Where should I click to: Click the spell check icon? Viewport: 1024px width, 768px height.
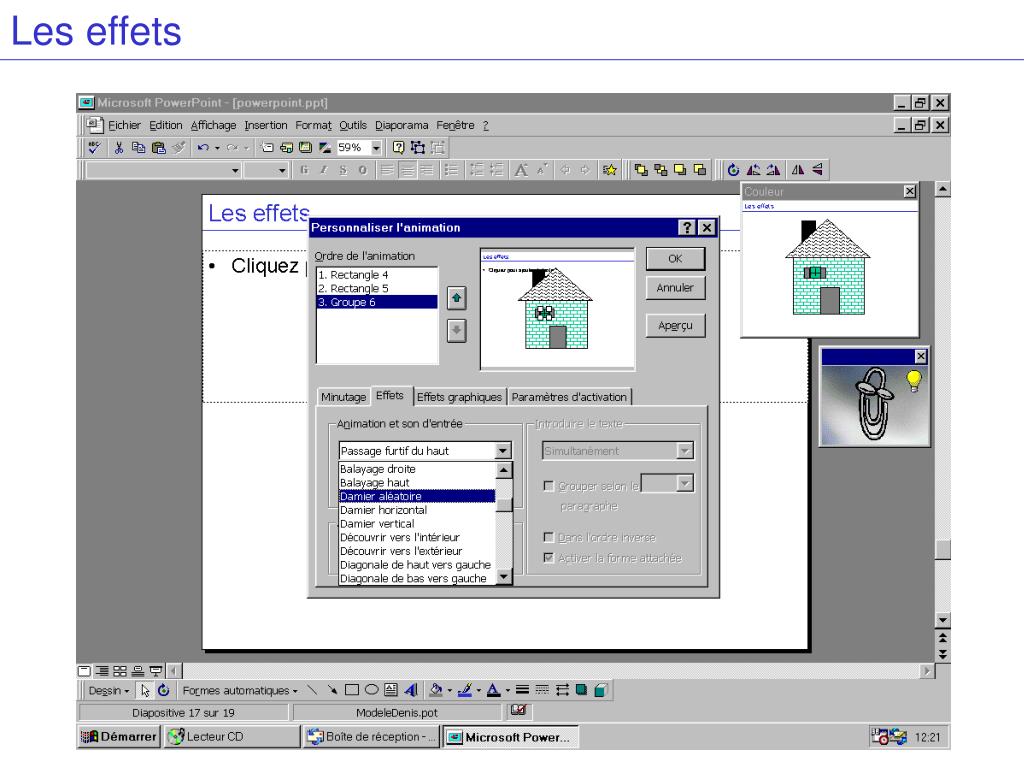click(x=95, y=148)
